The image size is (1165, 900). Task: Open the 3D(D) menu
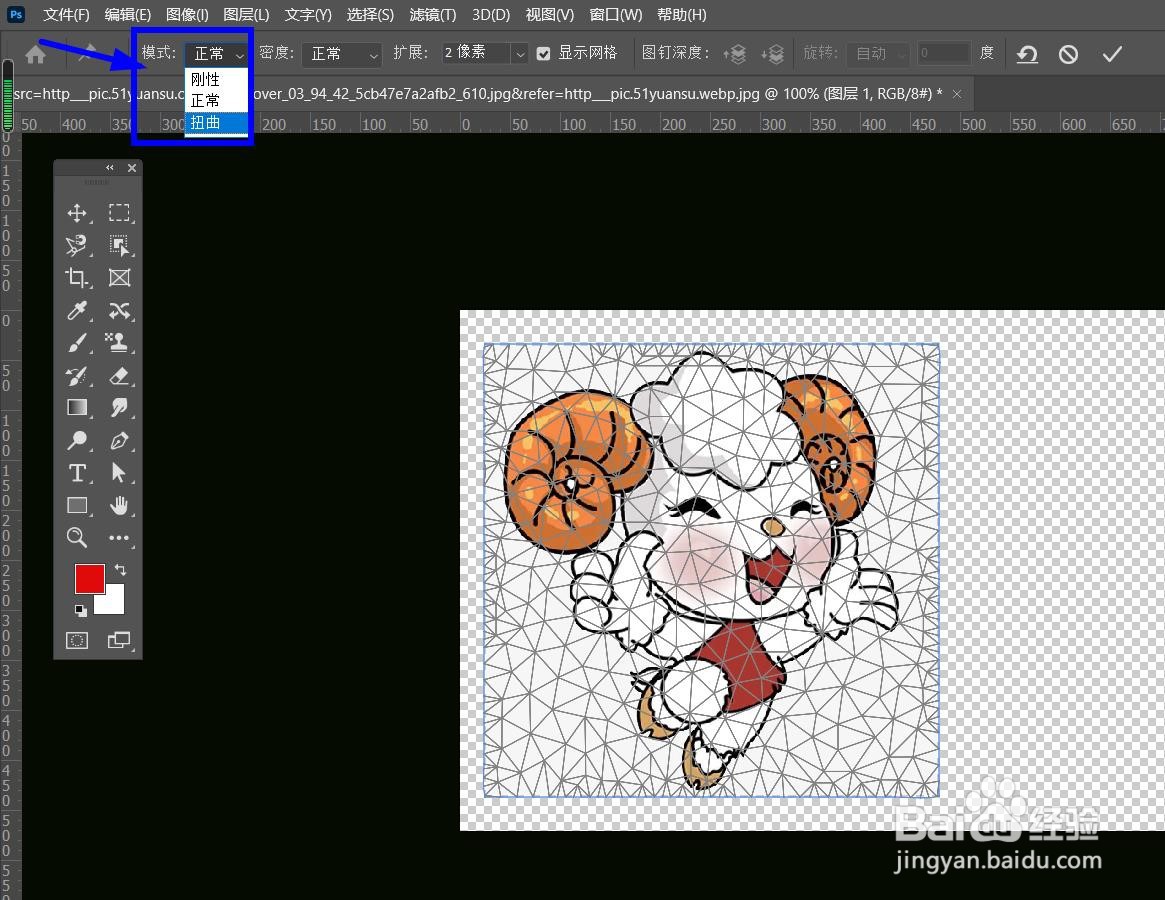[491, 15]
